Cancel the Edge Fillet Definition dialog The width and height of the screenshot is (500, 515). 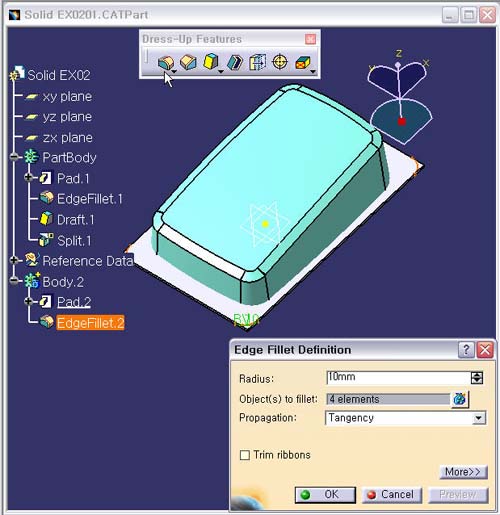point(392,494)
